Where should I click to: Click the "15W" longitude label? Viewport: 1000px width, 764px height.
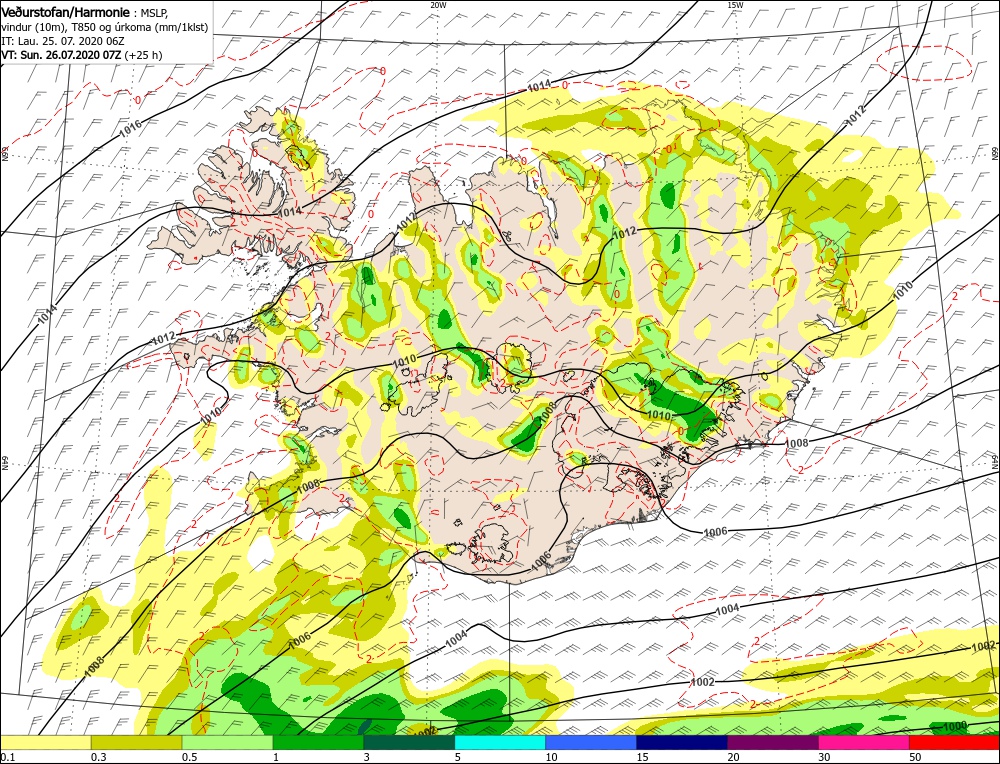[x=735, y=4]
